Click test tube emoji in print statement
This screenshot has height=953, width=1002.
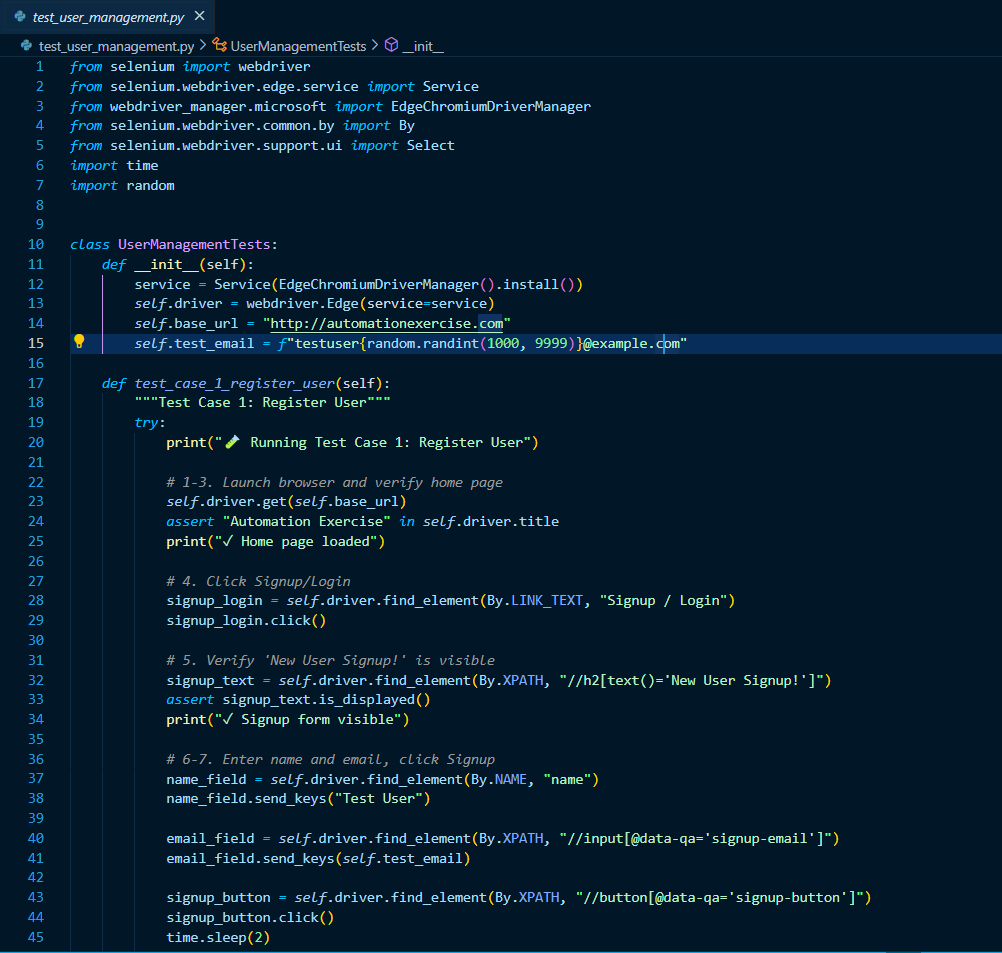[x=233, y=442]
